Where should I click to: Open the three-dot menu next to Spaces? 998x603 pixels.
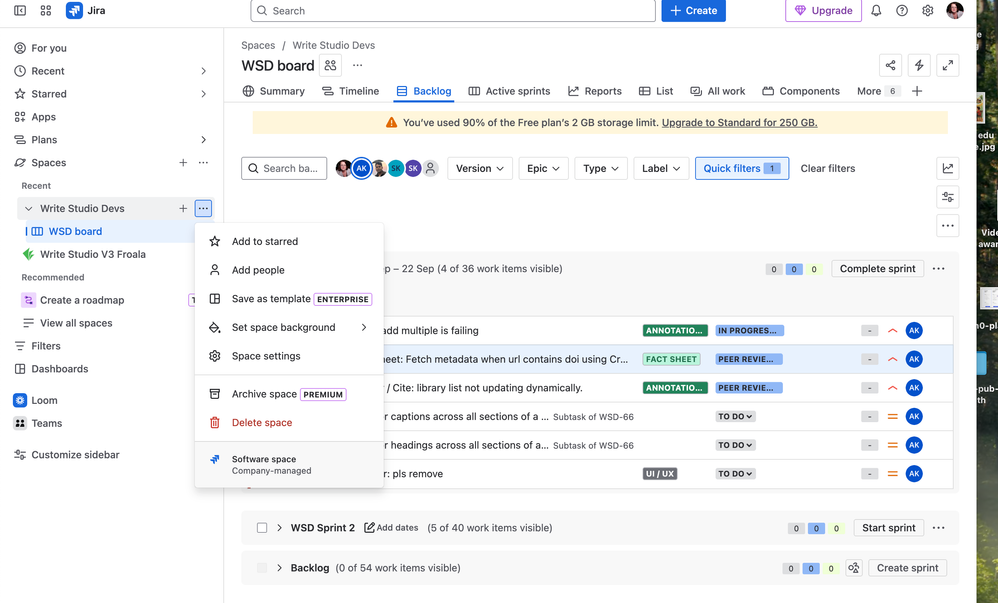tap(203, 162)
